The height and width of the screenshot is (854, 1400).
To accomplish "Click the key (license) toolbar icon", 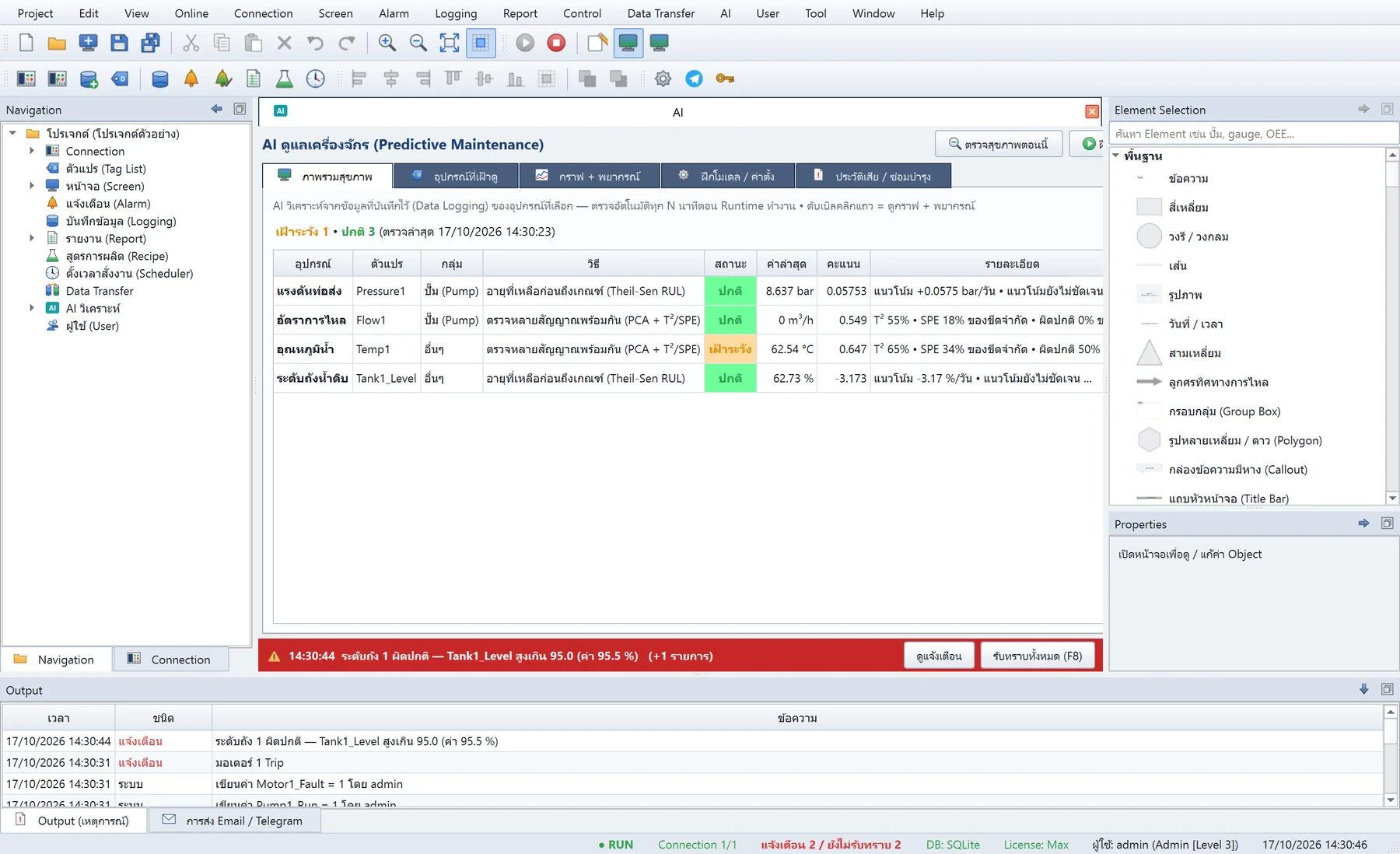I will (x=725, y=79).
